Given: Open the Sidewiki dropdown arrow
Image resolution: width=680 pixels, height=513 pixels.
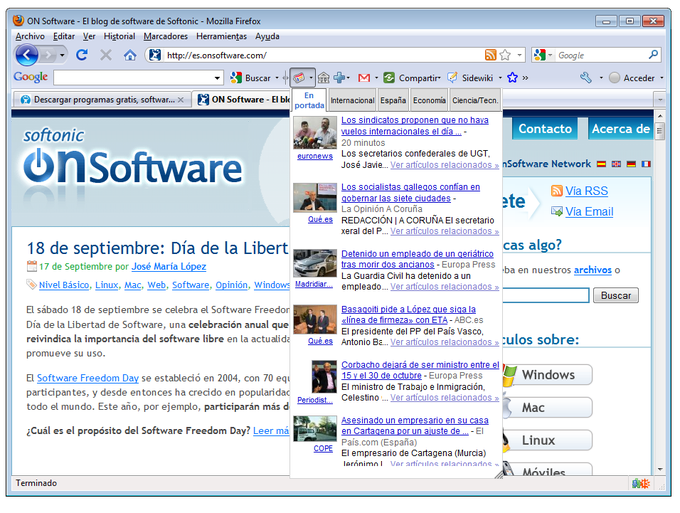Looking at the screenshot, I should (500, 78).
